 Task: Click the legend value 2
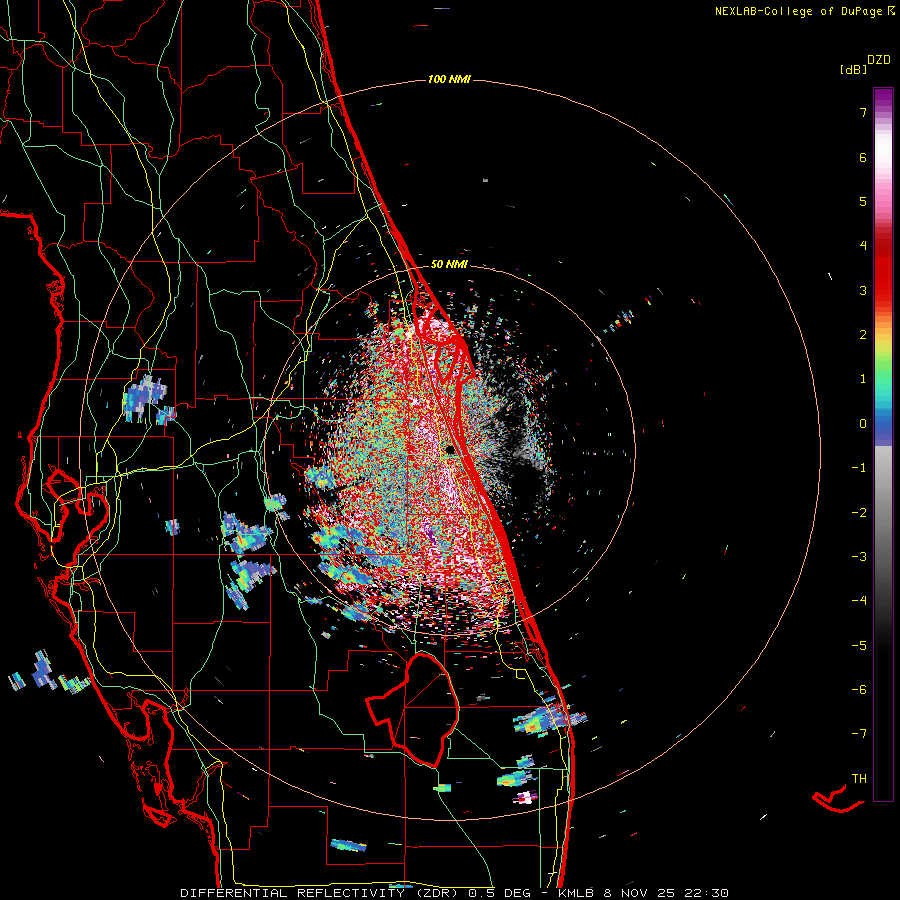863,335
